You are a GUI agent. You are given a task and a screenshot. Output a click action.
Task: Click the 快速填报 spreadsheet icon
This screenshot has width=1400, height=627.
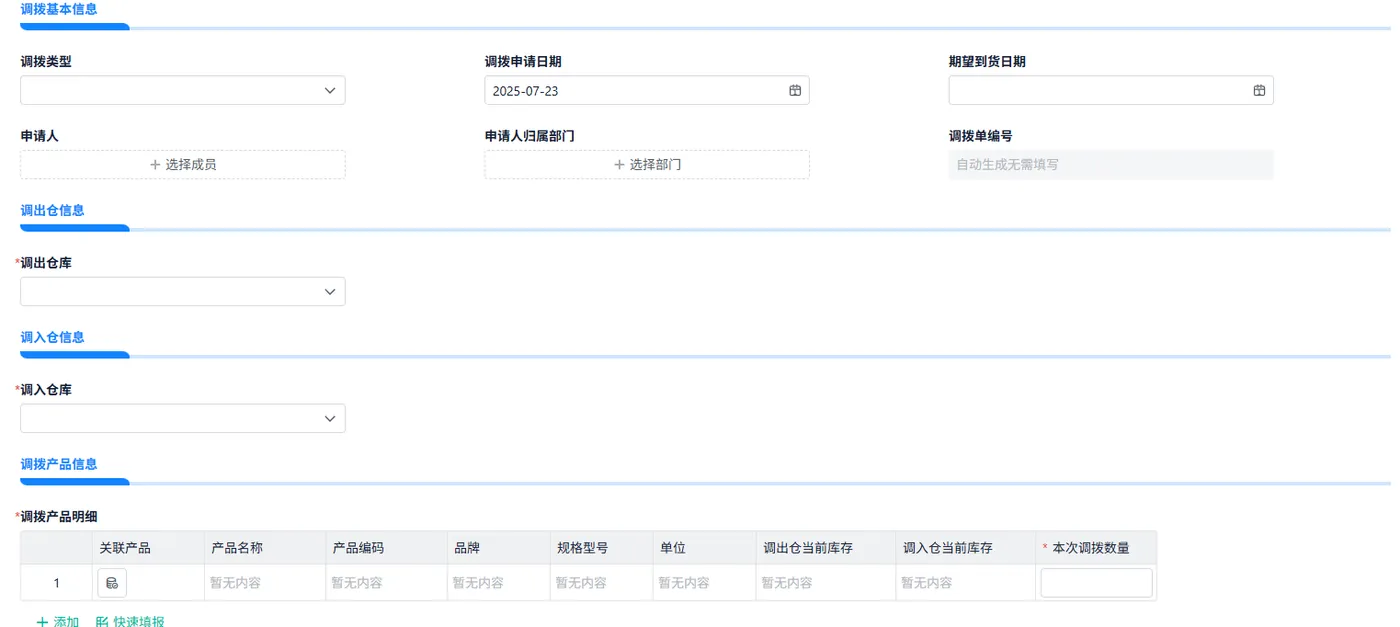(x=102, y=622)
